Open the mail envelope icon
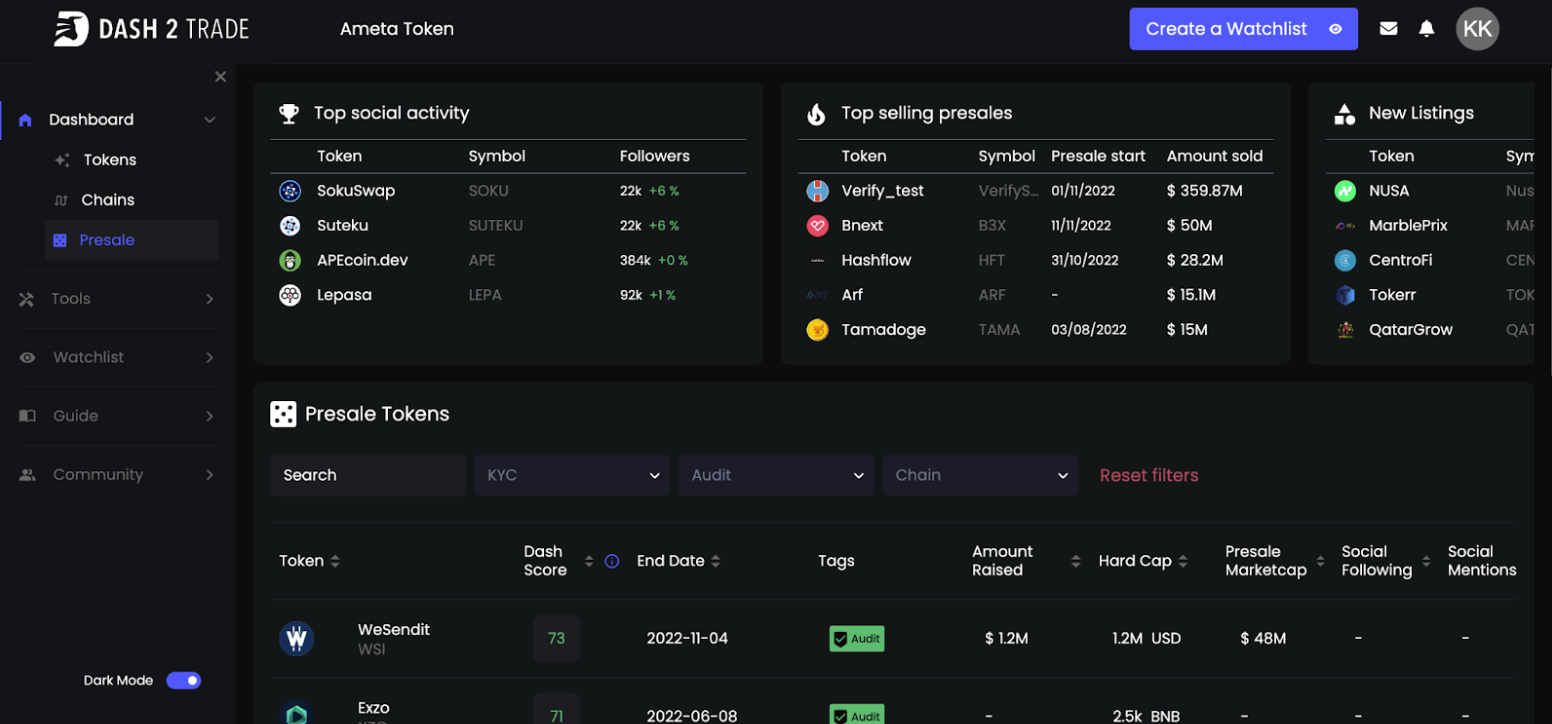Screen dimensions: 1552x724 point(1388,29)
